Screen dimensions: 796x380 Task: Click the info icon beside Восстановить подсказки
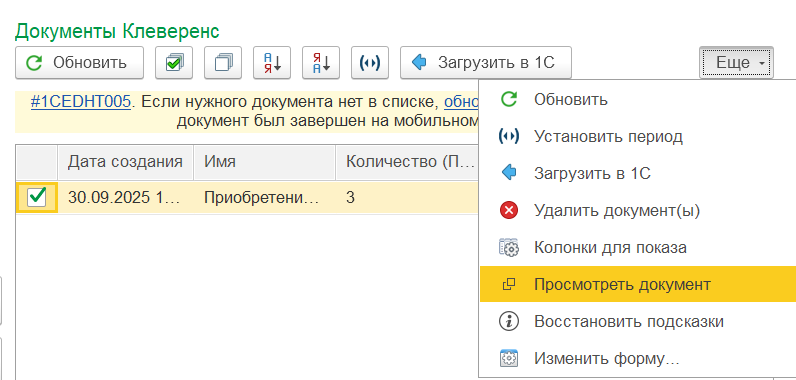pos(509,322)
